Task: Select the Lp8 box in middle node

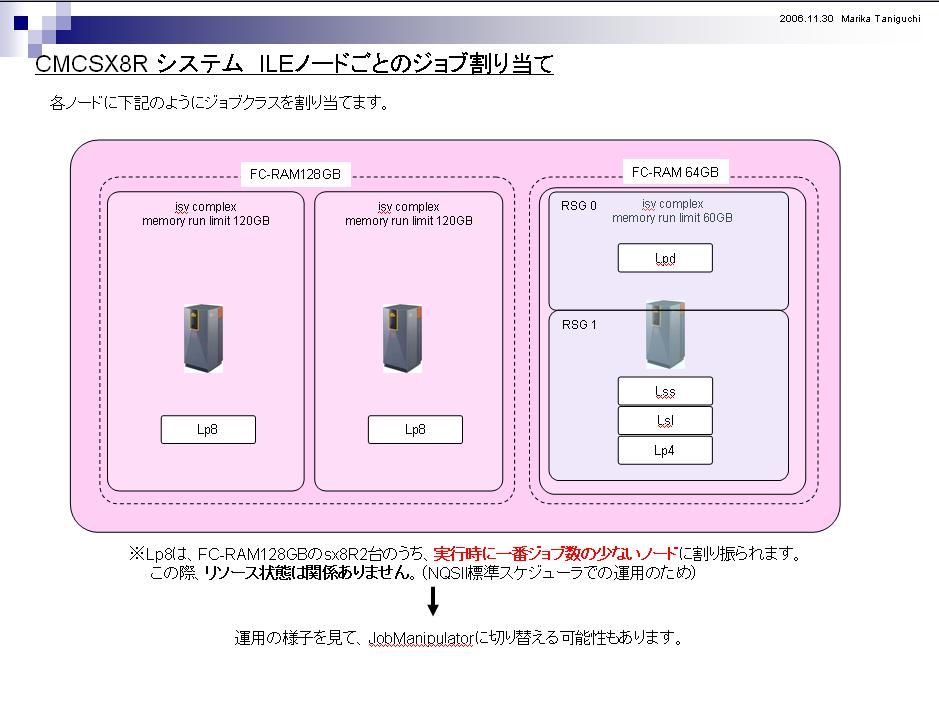Action: pos(415,429)
